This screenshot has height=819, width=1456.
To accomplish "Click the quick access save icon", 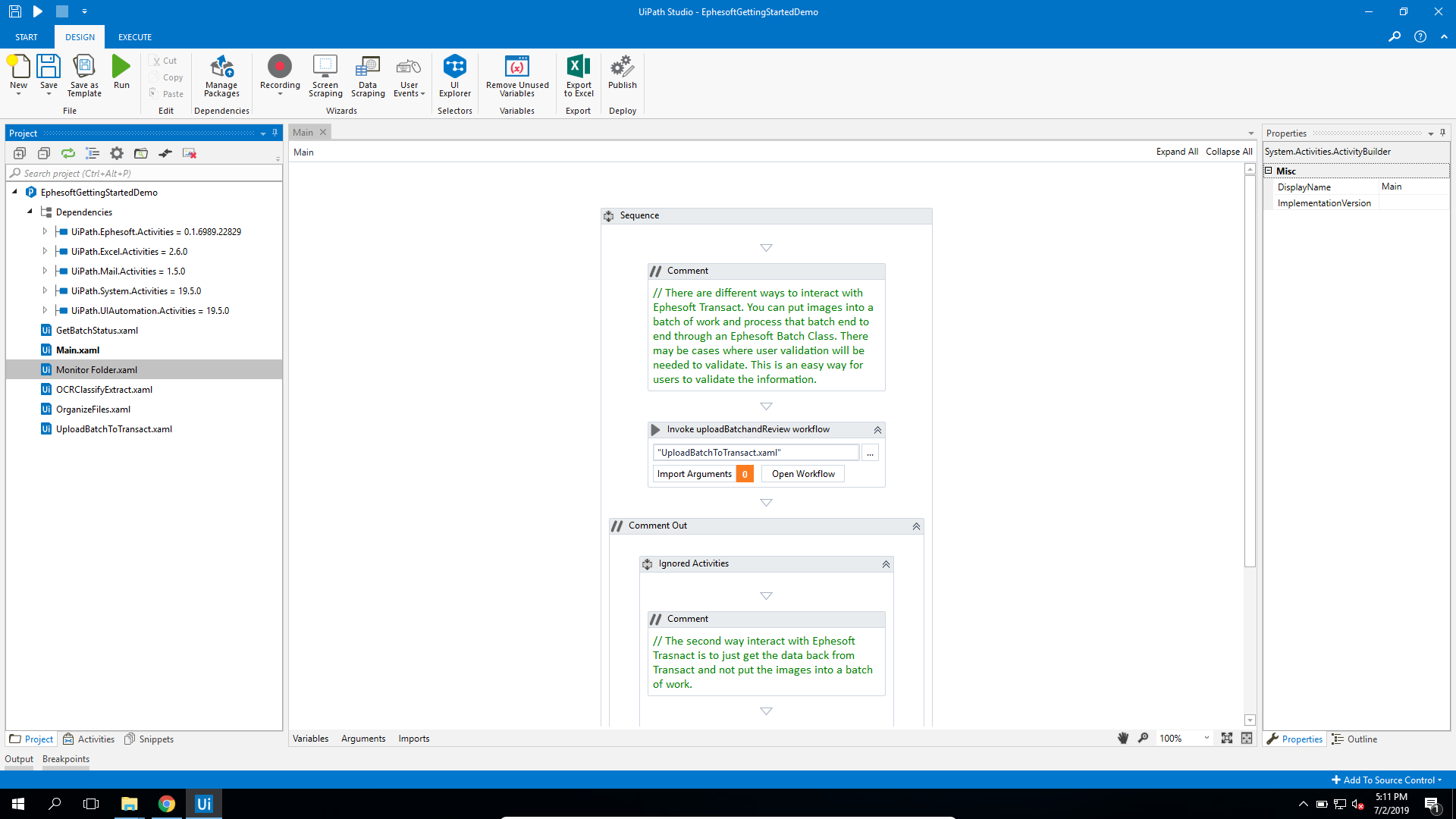I will pos(14,11).
